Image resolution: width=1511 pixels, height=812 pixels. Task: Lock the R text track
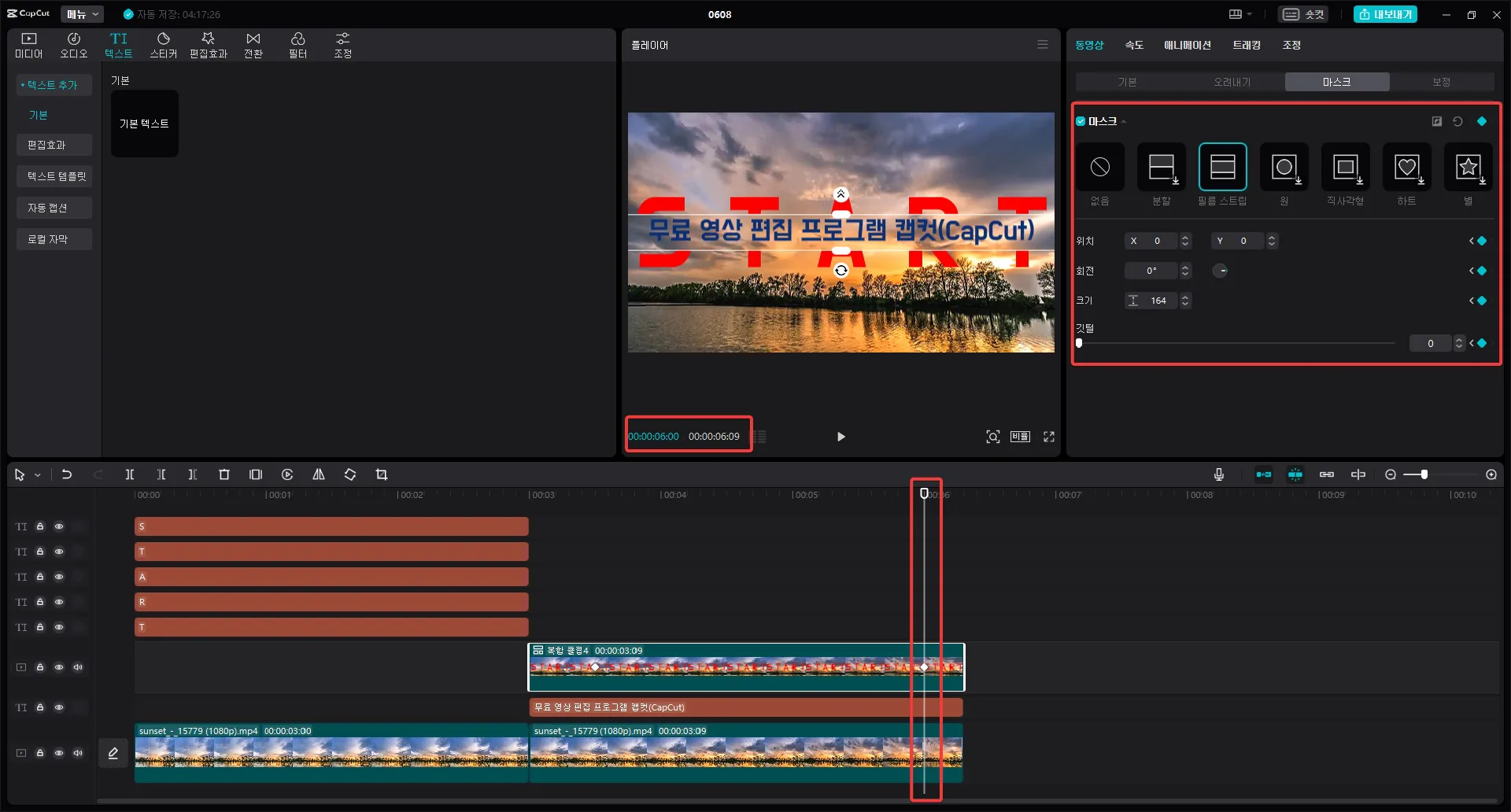coord(40,602)
